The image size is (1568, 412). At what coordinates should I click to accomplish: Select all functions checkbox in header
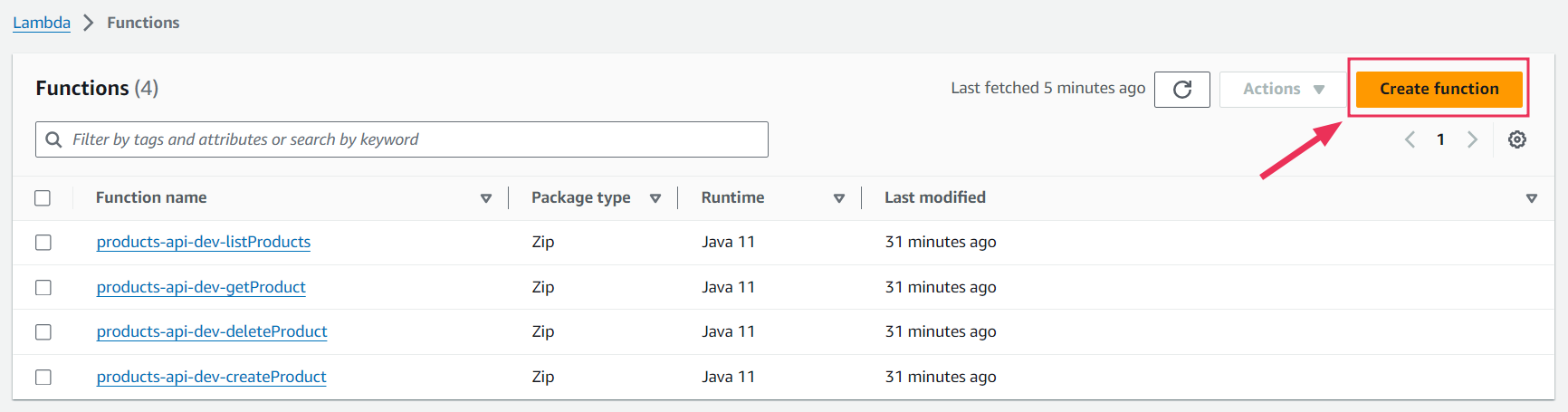[x=43, y=197]
